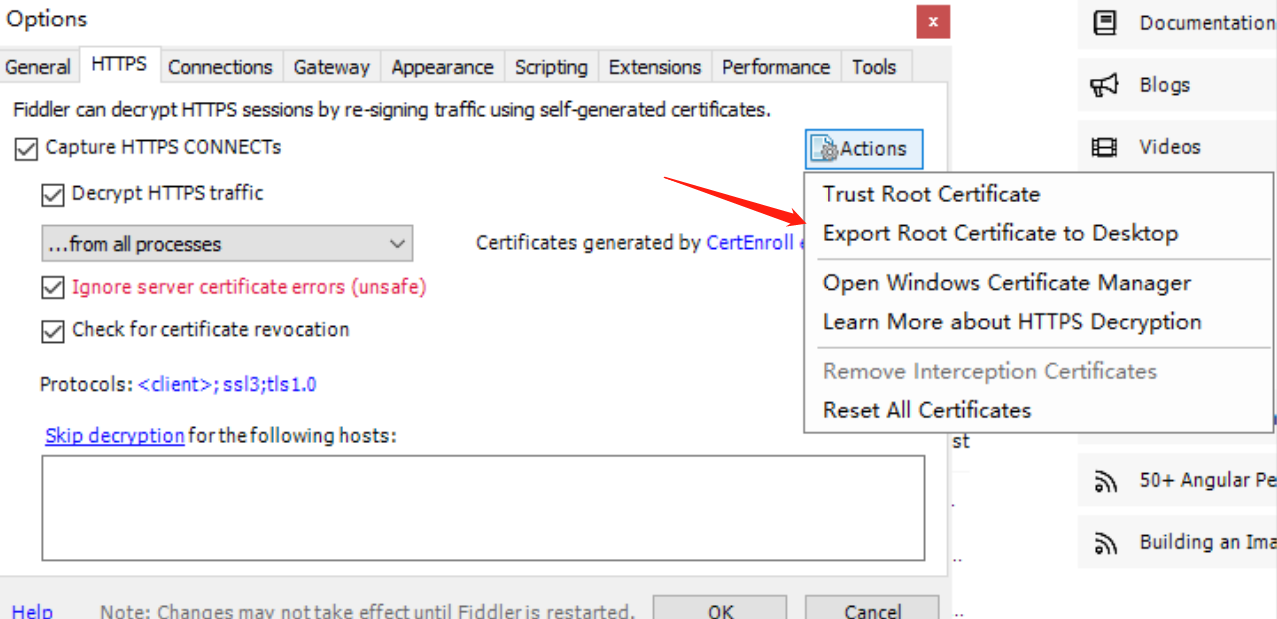Uncheck Decrypt HTTPS traffic
Image resolution: width=1277 pixels, height=619 pixels.
point(52,195)
